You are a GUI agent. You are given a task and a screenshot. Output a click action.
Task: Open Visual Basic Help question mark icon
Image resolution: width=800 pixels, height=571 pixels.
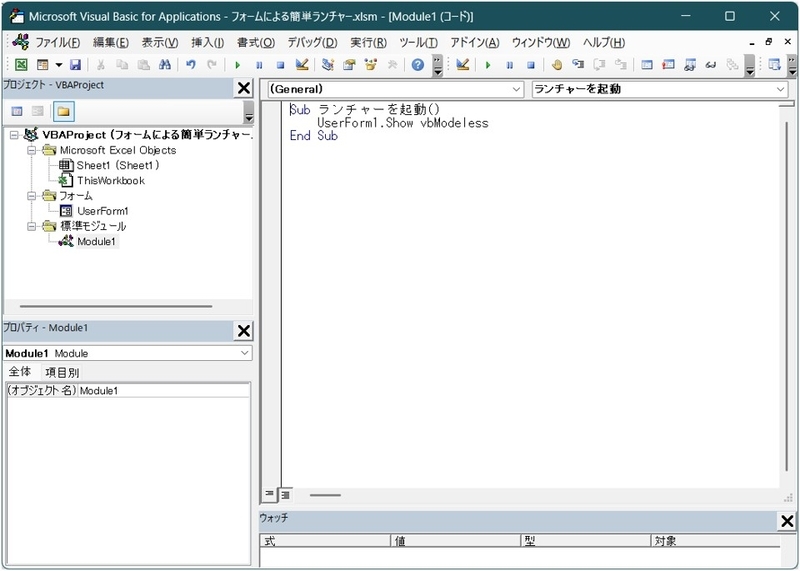[418, 65]
